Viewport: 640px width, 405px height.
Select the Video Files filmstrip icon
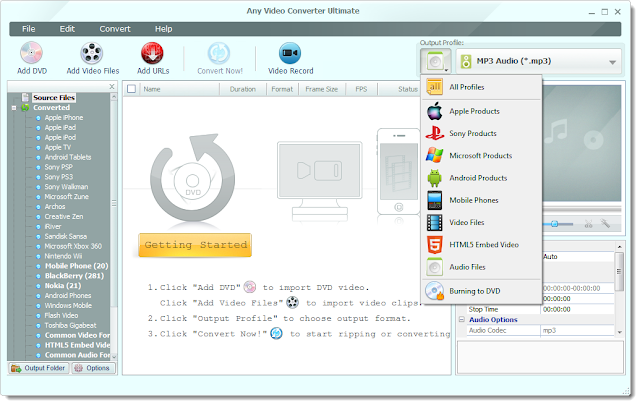tap(435, 223)
